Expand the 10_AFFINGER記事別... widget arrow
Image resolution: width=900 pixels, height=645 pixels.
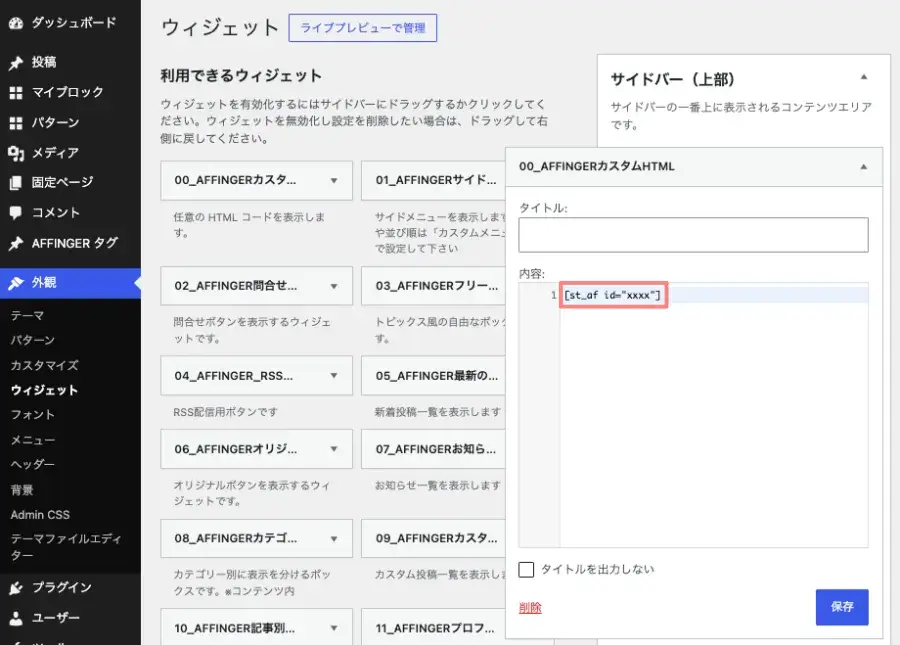(333, 628)
